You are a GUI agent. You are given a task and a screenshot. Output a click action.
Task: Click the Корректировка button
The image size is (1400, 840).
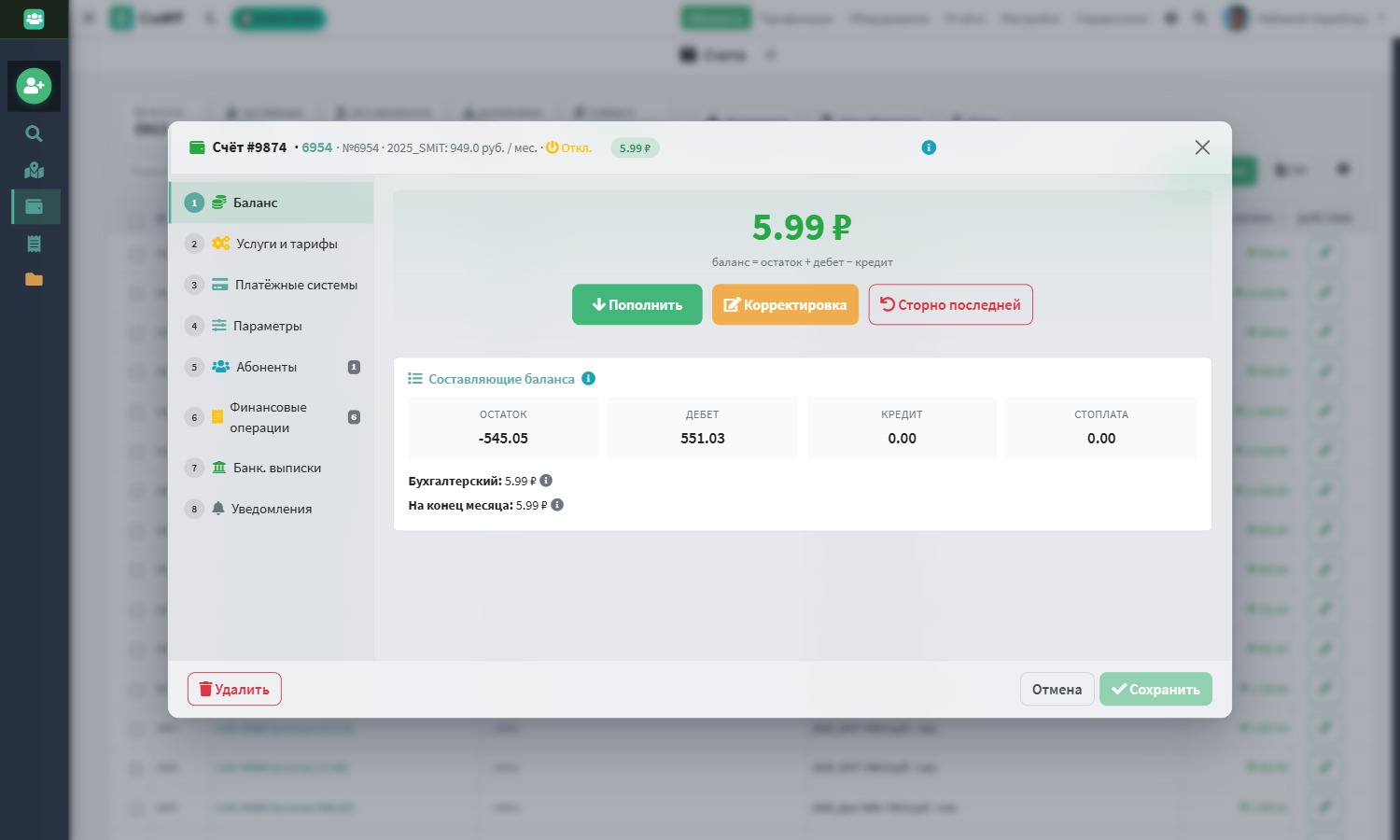(785, 304)
